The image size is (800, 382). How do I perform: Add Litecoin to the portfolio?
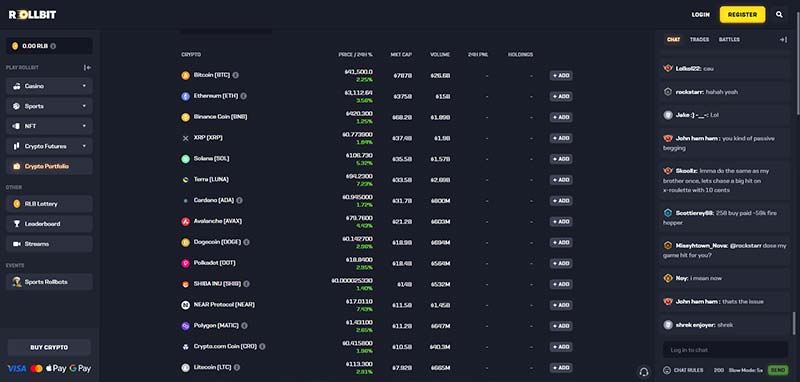(561, 368)
